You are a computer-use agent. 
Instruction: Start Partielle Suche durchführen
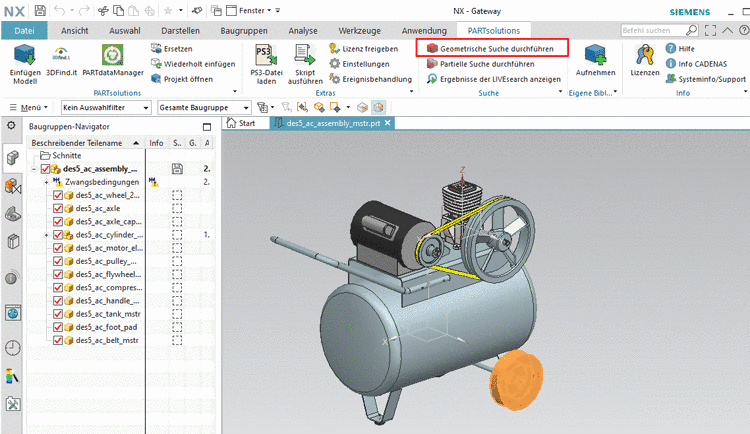coord(481,64)
